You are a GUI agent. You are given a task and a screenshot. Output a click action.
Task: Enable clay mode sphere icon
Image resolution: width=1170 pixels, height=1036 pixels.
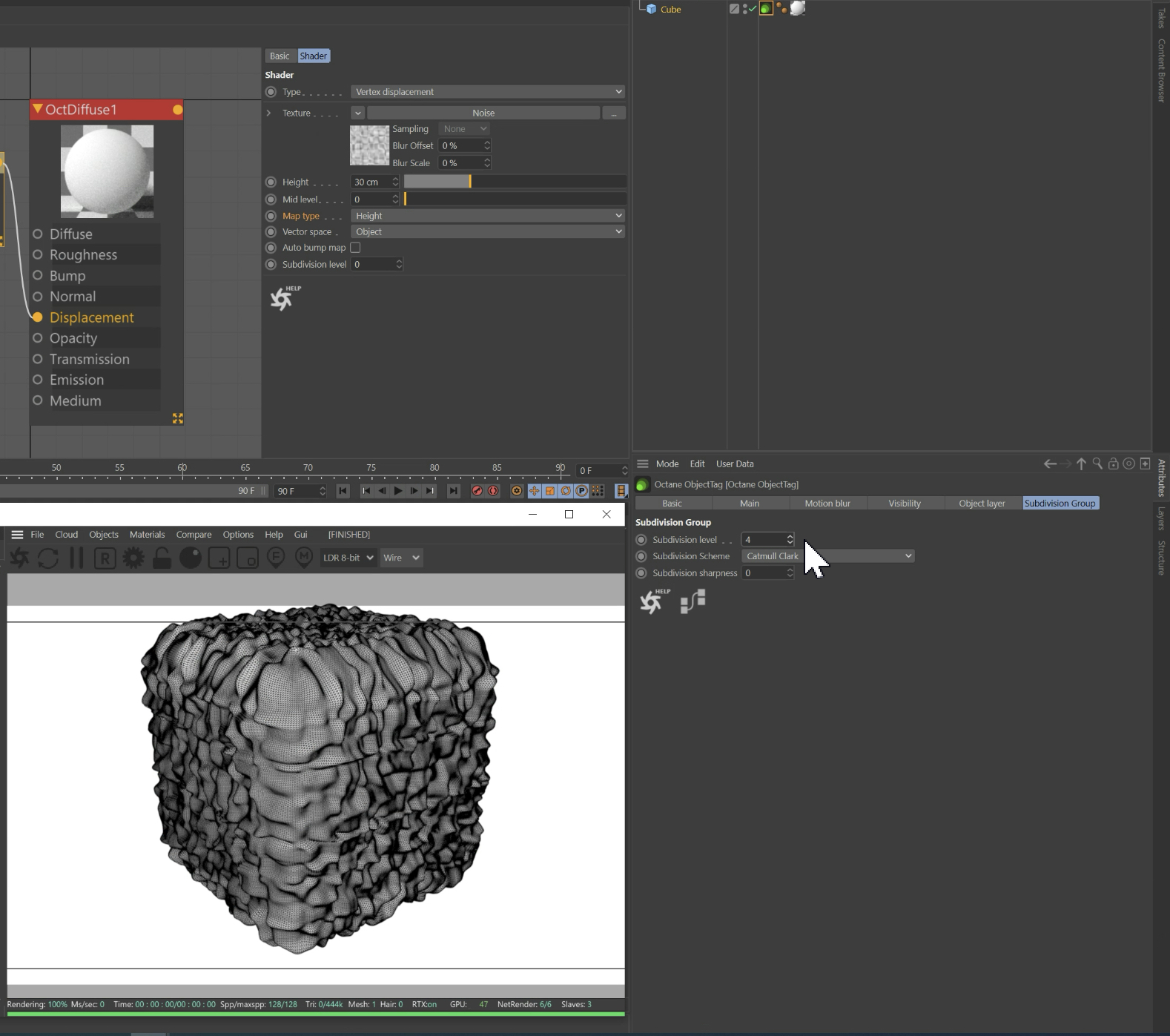coord(191,558)
